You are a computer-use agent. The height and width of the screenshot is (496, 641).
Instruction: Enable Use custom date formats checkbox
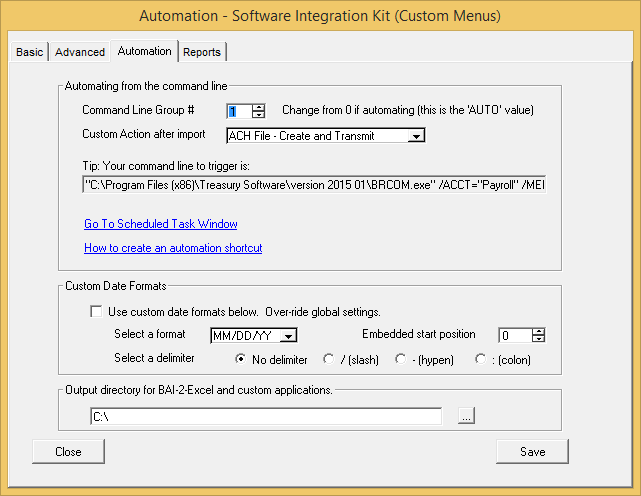[96, 312]
